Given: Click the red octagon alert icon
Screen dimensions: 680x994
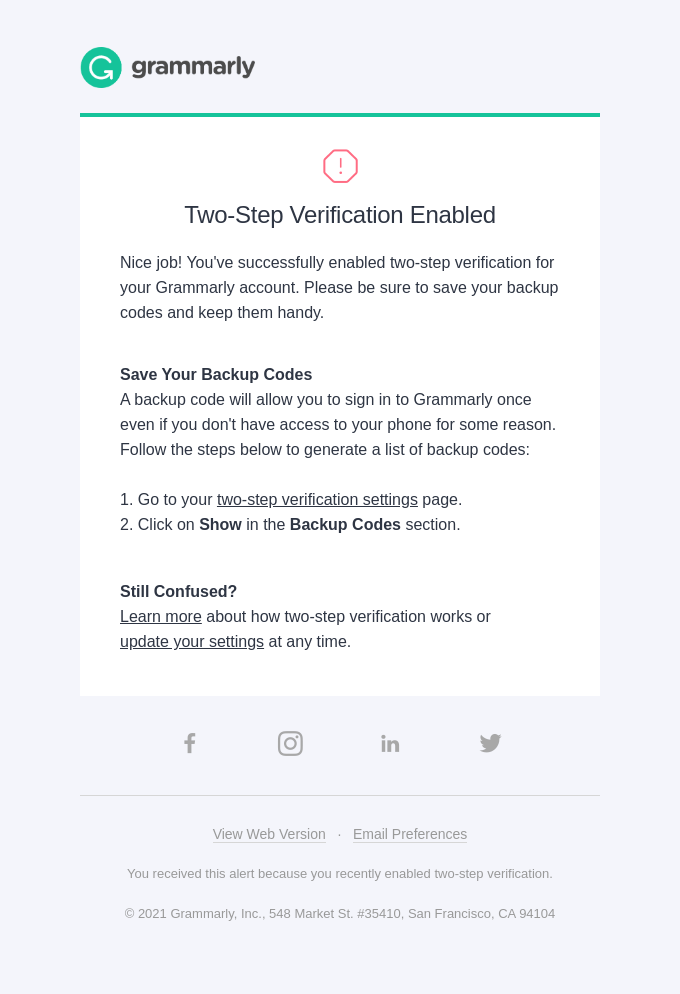Looking at the screenshot, I should coord(340,166).
